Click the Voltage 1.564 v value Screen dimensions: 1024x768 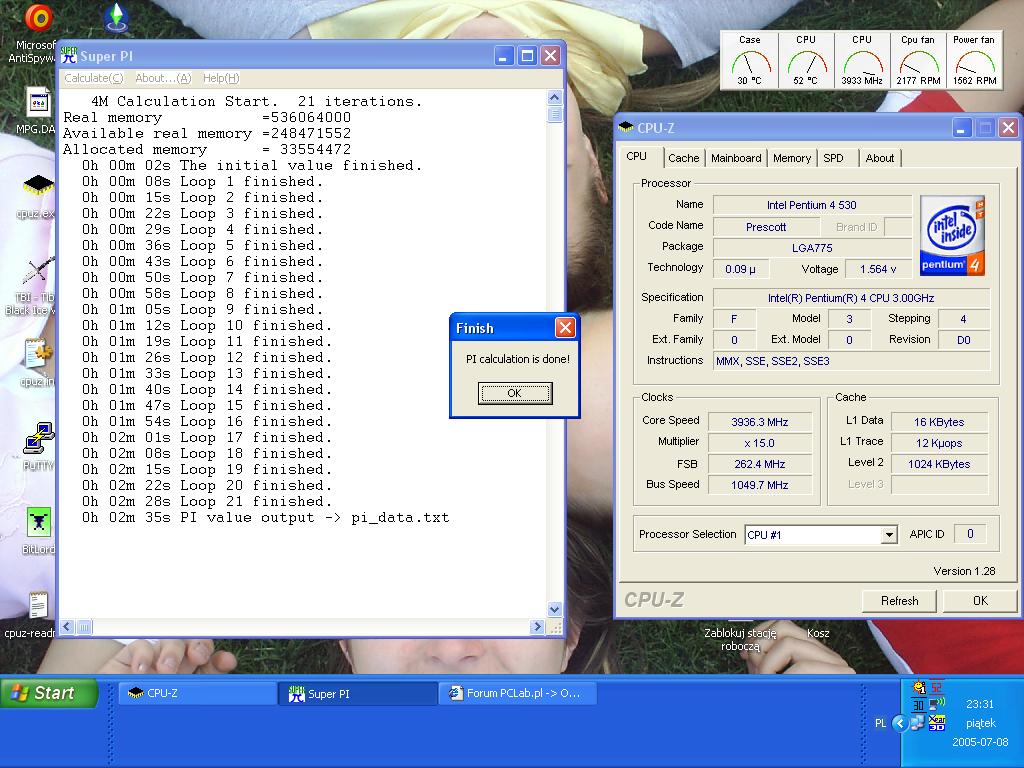878,269
